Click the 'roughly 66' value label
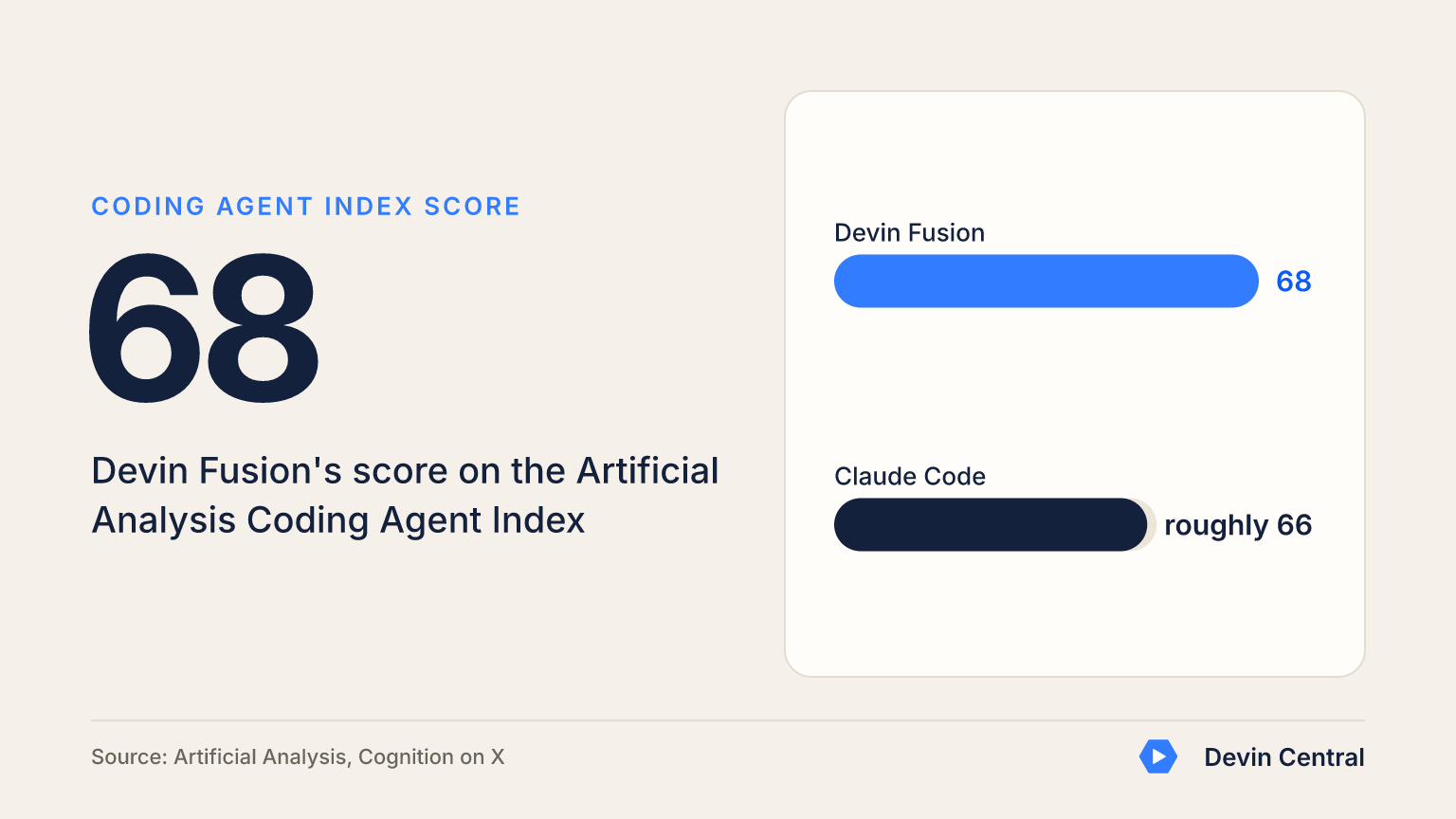Screen dimensions: 1456x819 (x=1238, y=525)
